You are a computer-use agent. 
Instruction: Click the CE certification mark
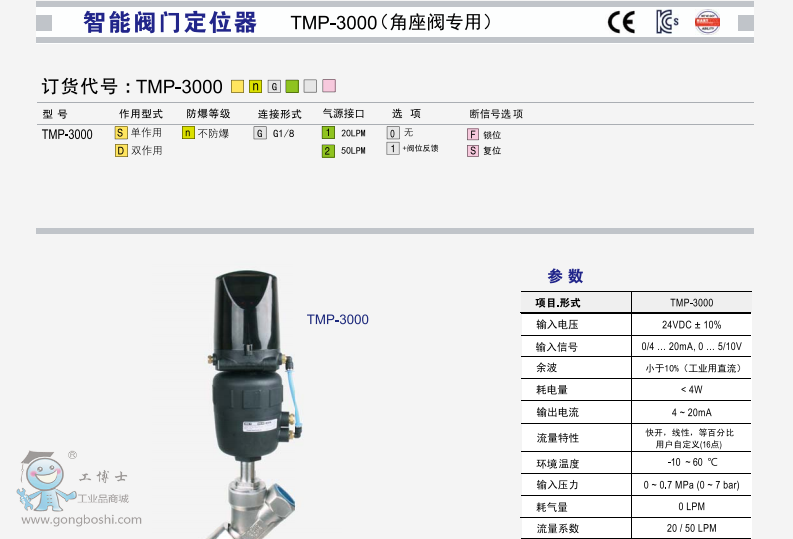(x=621, y=22)
